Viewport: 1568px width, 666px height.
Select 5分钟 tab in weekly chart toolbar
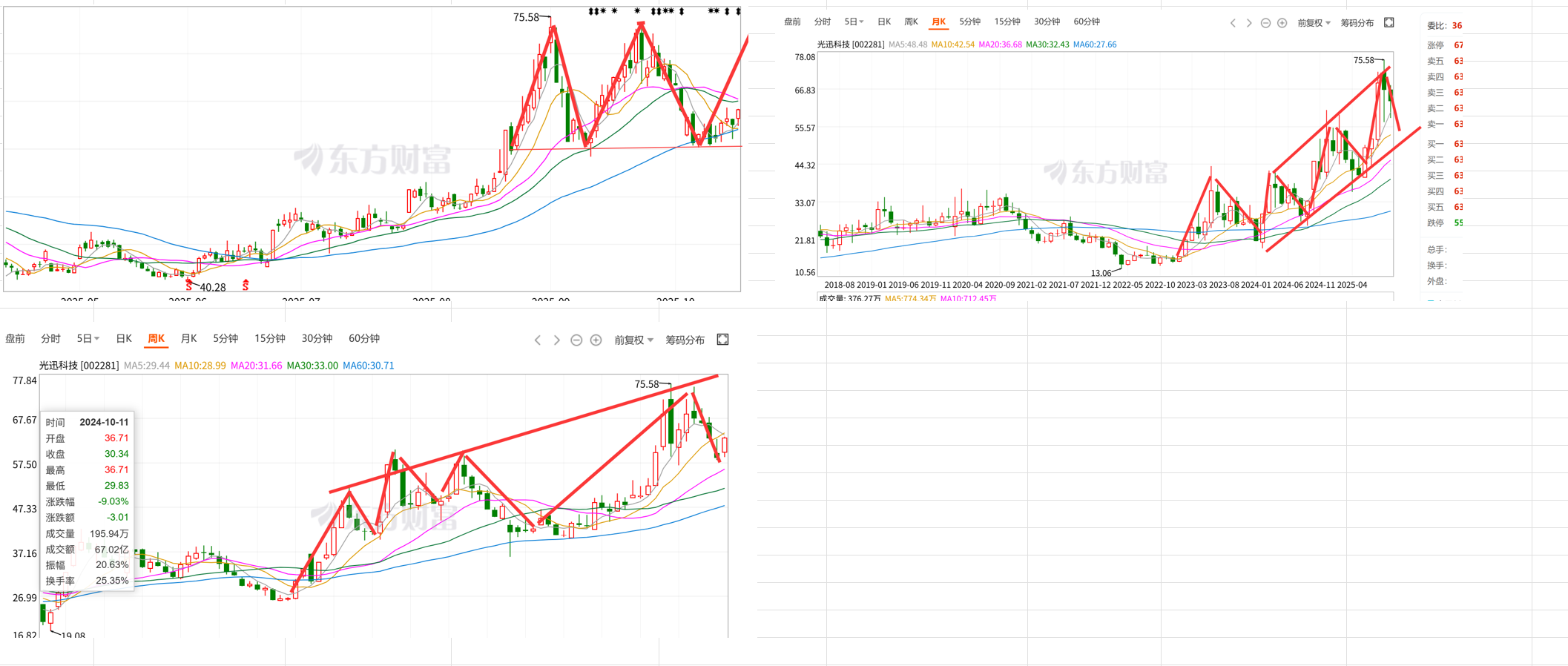(x=225, y=339)
